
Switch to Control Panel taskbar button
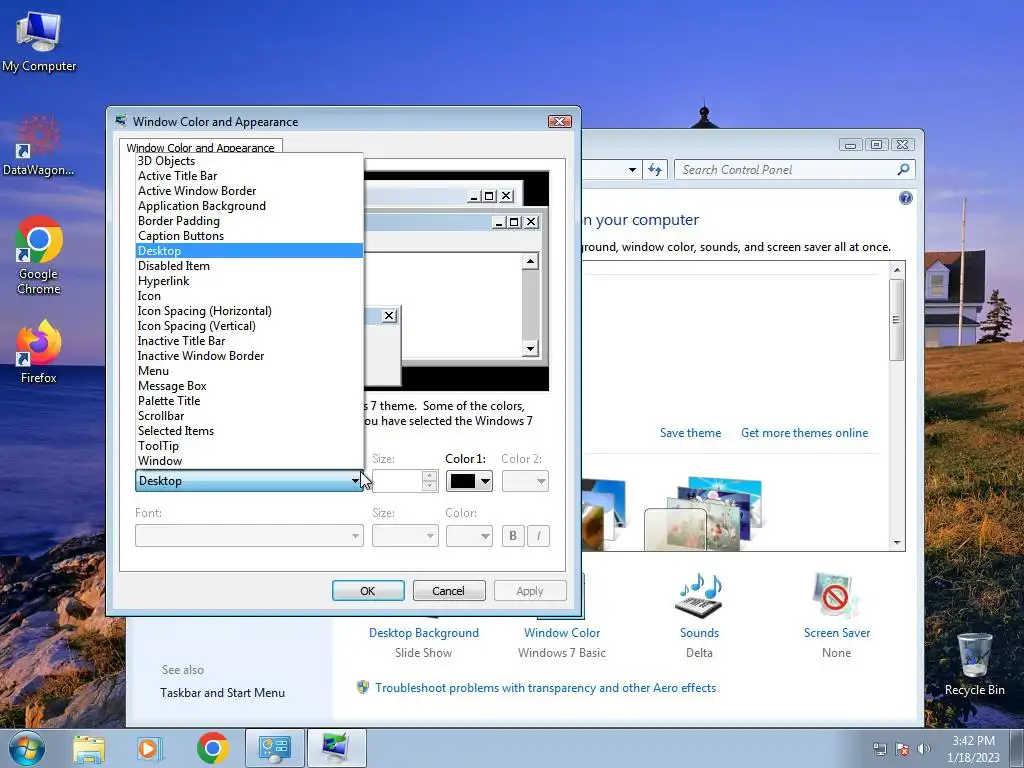coord(274,748)
